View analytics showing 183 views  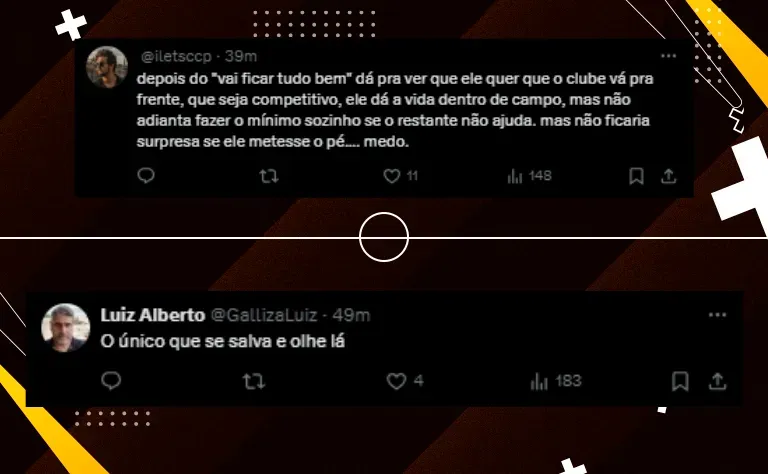556,381
